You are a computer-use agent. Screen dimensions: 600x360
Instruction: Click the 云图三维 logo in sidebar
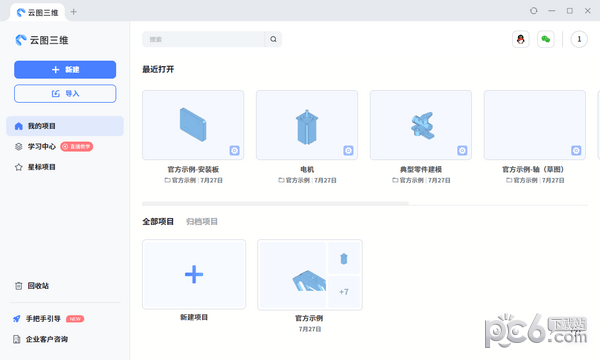click(42, 40)
